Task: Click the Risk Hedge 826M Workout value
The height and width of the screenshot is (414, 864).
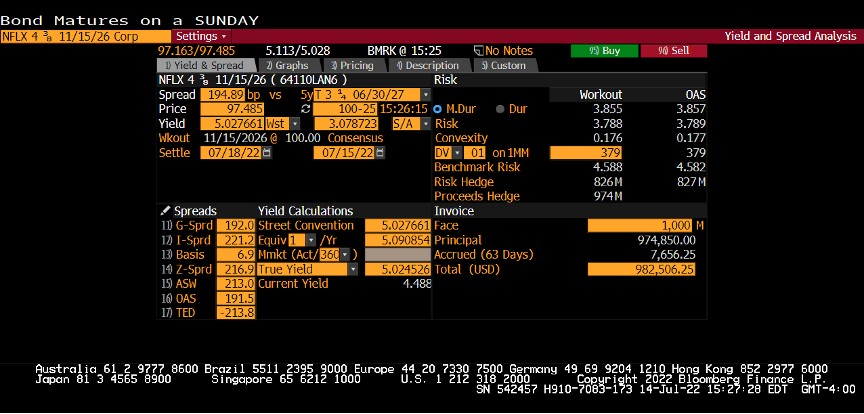Action: [608, 182]
